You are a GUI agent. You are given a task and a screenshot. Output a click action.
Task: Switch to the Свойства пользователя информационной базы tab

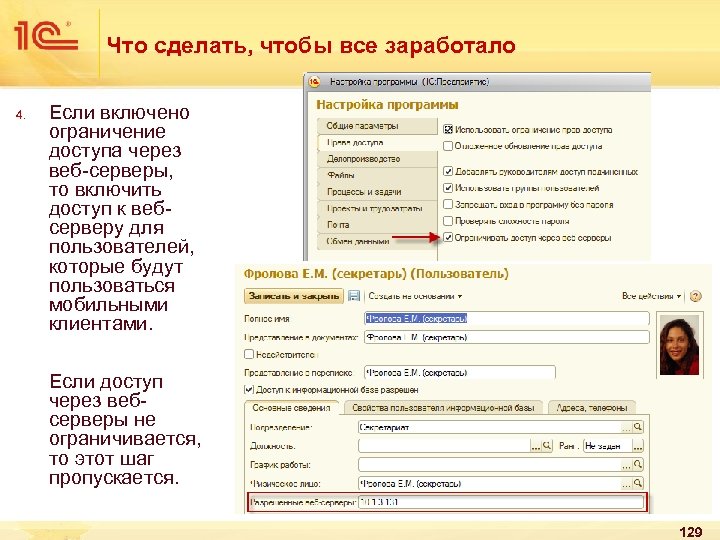pos(443,408)
